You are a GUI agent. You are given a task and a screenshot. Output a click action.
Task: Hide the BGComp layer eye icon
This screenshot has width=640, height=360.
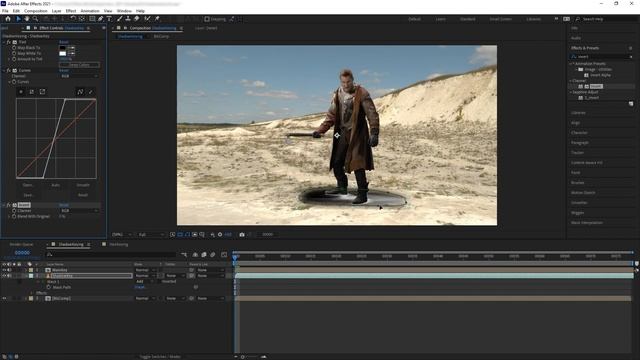pos(4,298)
